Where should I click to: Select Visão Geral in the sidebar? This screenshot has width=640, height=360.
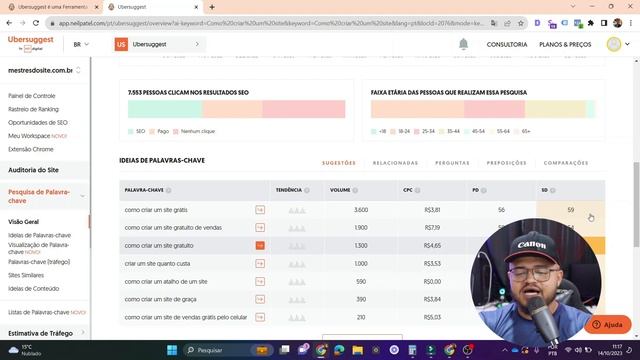tap(23, 222)
